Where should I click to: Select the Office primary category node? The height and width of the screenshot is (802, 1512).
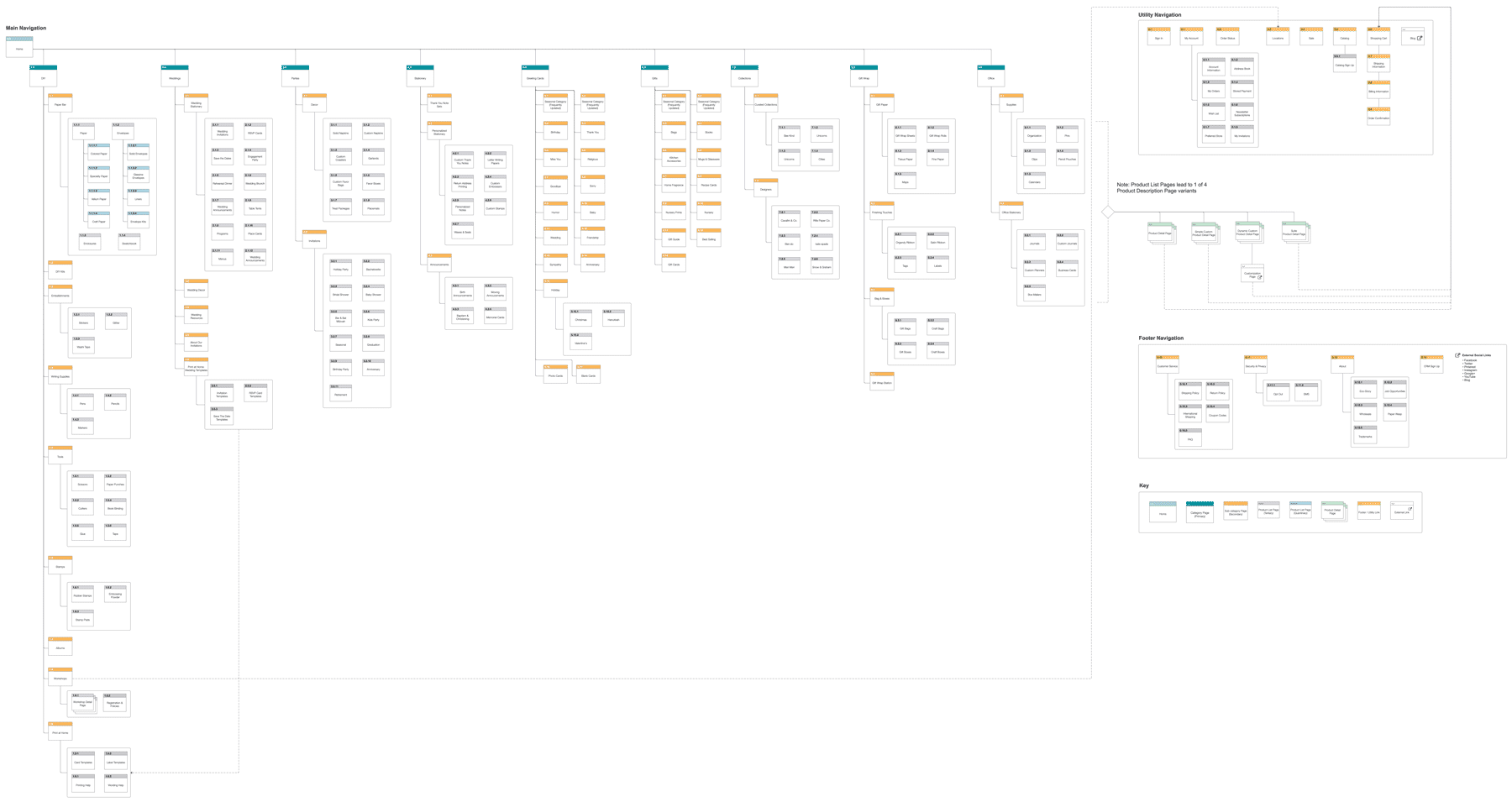pos(991,76)
